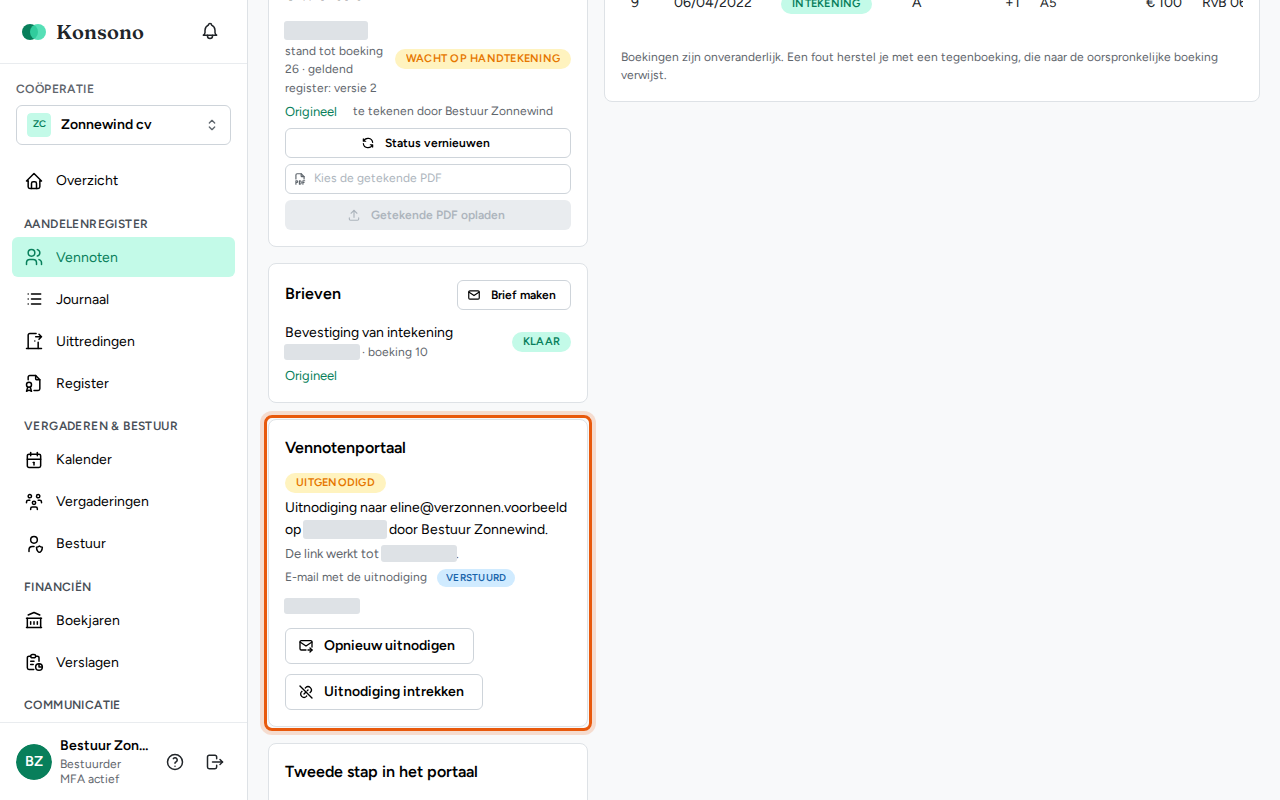Image resolution: width=1280 pixels, height=800 pixels.
Task: Open the notifications bell
Action: 210,32
